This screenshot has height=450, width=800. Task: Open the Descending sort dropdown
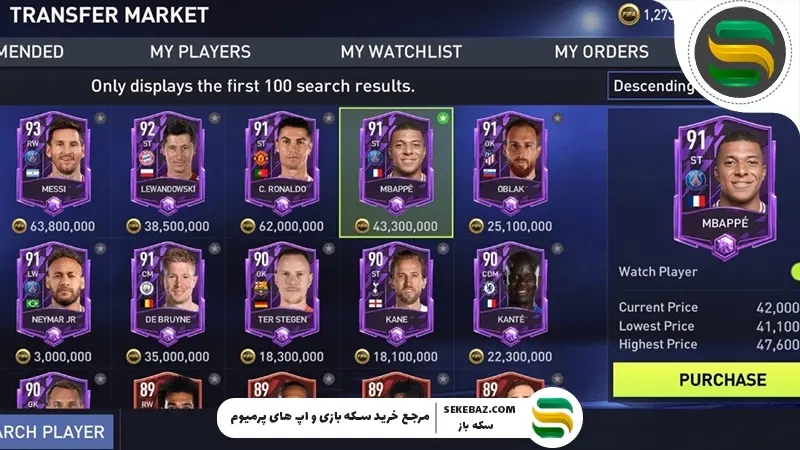pos(653,86)
